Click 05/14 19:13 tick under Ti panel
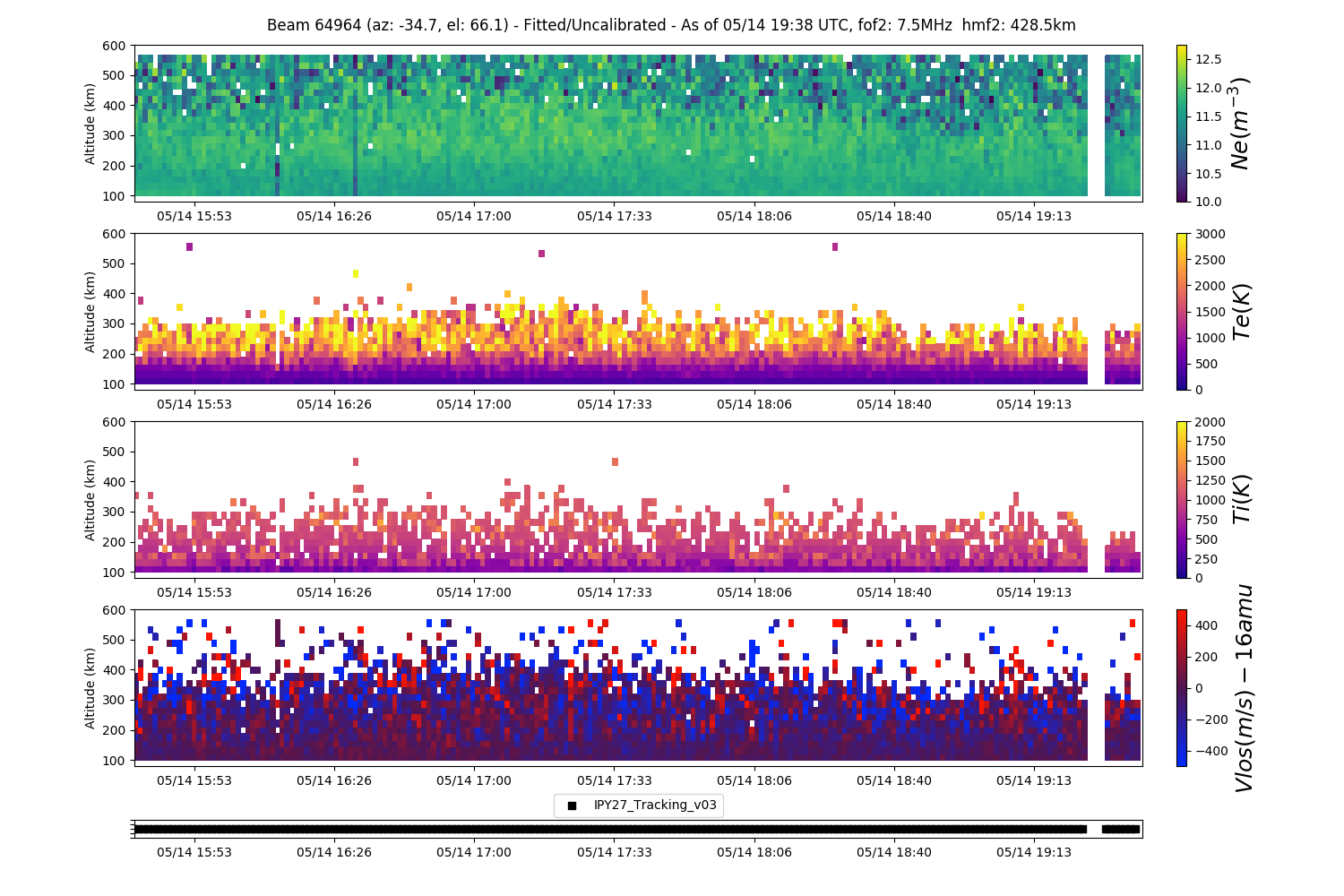 click(x=1034, y=592)
